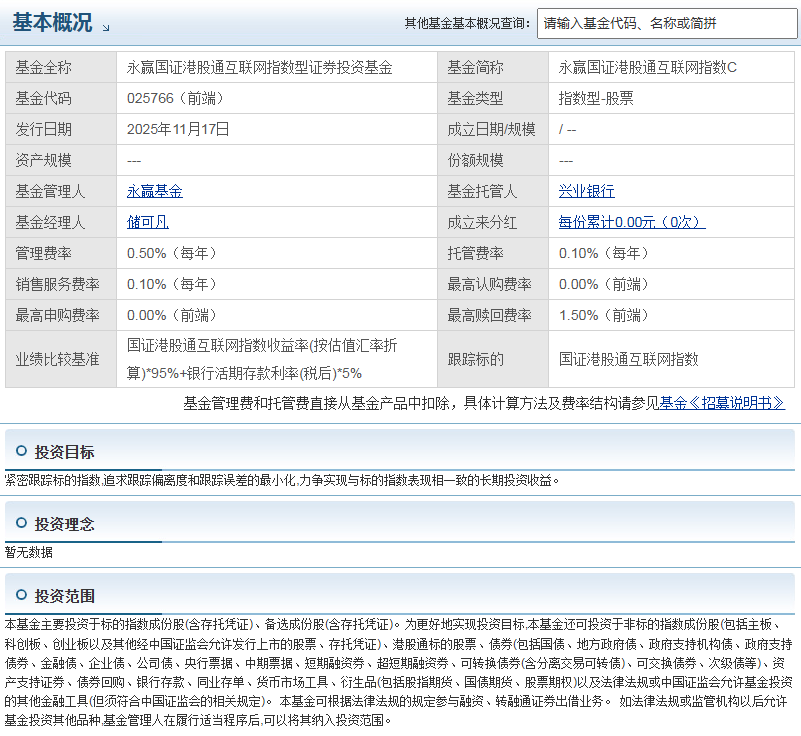Select max subscription fee 0.00%（前端） beside 最高认购费率

604,284
